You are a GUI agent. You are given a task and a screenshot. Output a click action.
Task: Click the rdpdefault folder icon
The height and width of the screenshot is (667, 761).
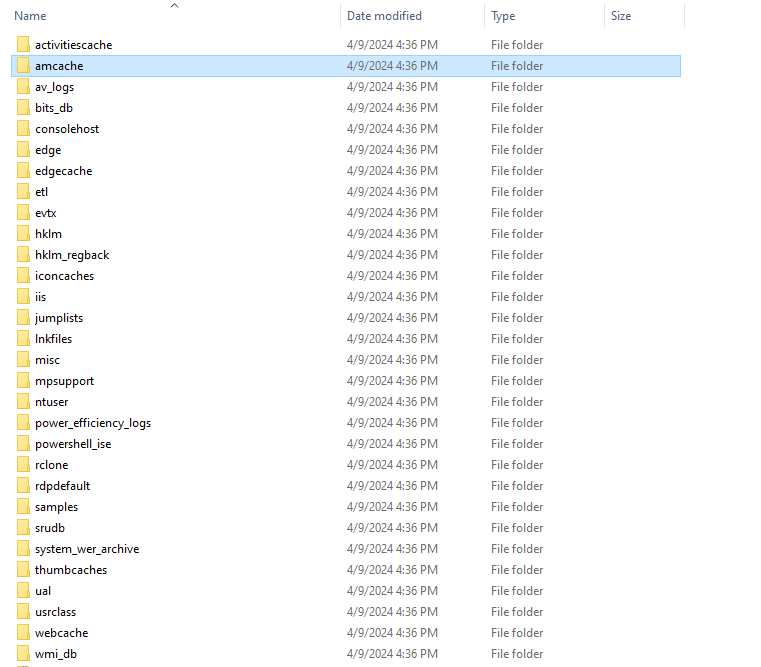pos(23,485)
